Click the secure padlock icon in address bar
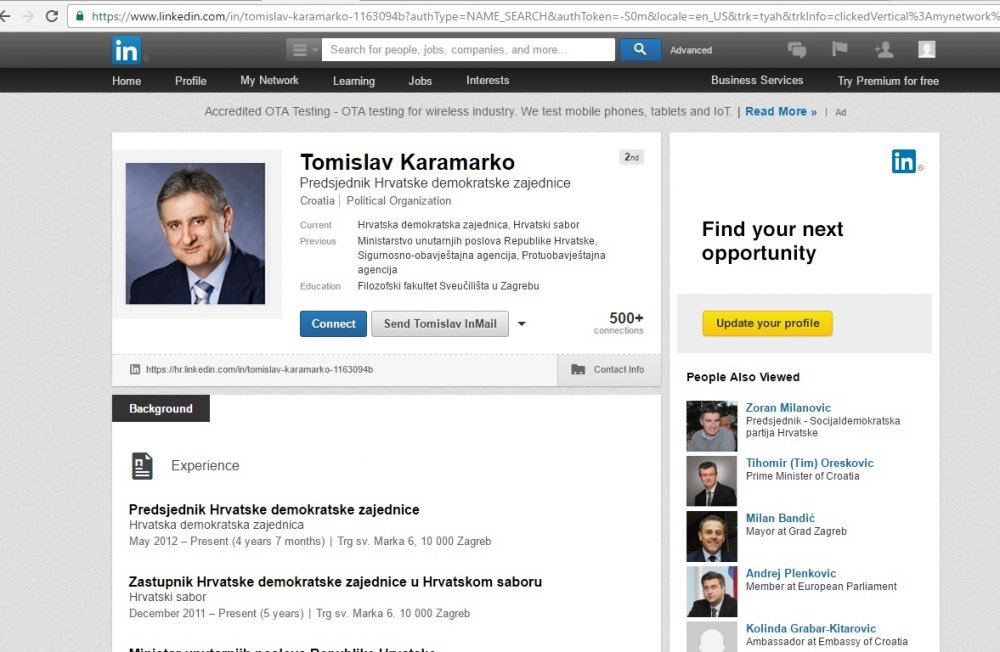This screenshot has height=652, width=1000. click(80, 16)
